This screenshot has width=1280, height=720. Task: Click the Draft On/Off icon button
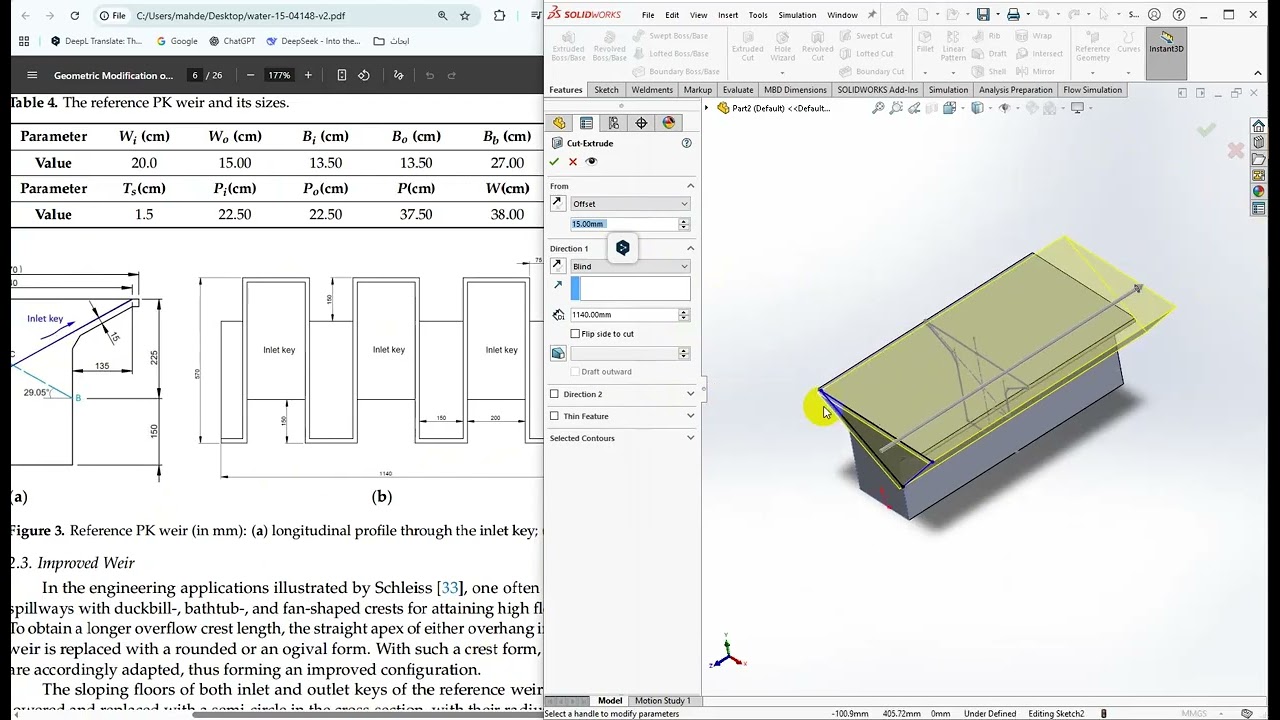coord(558,353)
